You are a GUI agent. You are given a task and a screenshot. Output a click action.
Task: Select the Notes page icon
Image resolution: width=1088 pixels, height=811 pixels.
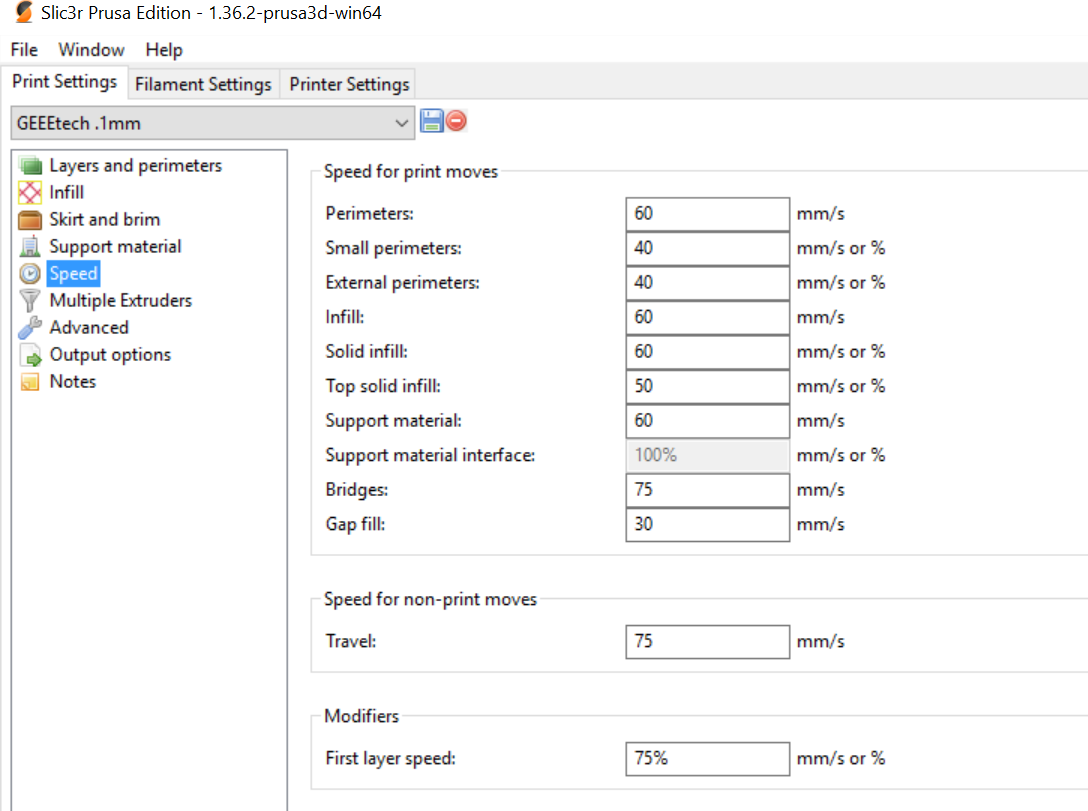click(x=30, y=382)
